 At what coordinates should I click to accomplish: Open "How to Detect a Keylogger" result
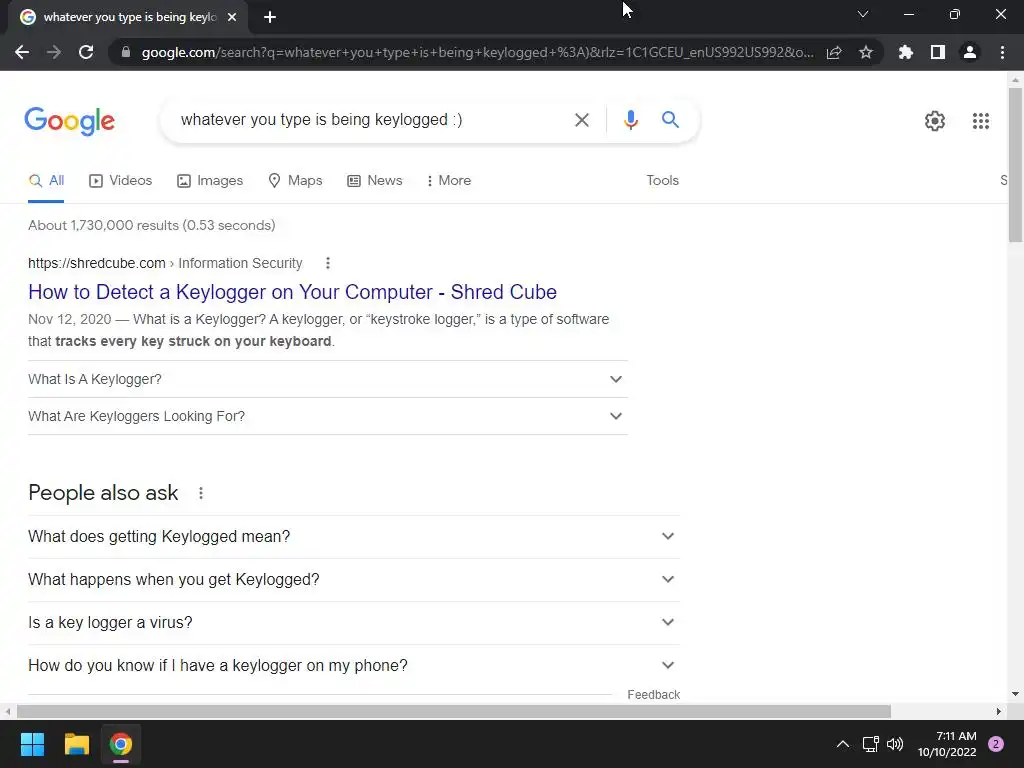293,292
